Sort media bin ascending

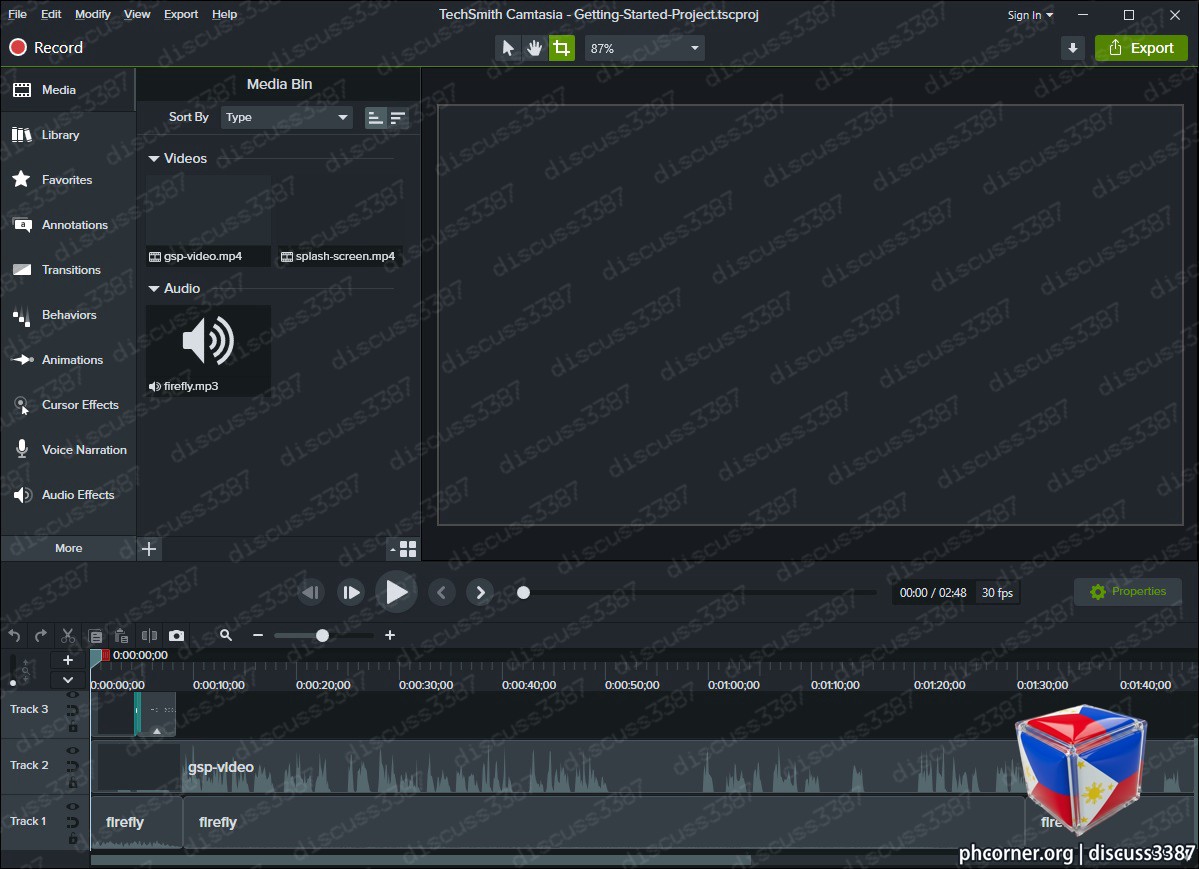tap(375, 118)
